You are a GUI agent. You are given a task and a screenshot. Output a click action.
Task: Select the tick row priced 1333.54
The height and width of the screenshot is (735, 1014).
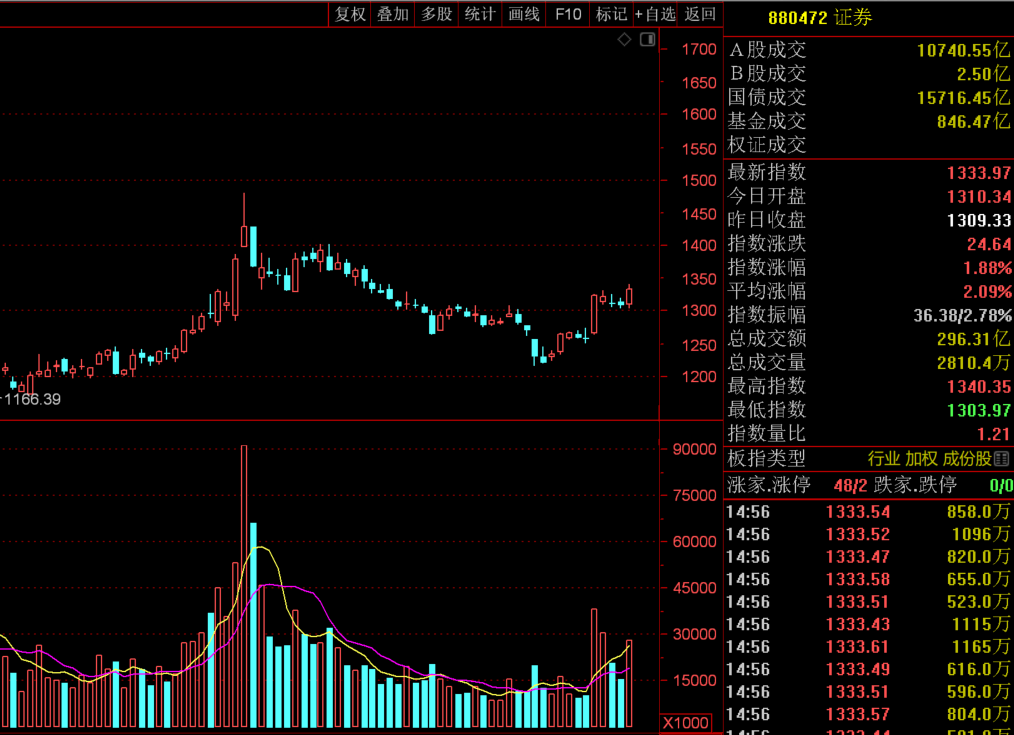868,512
